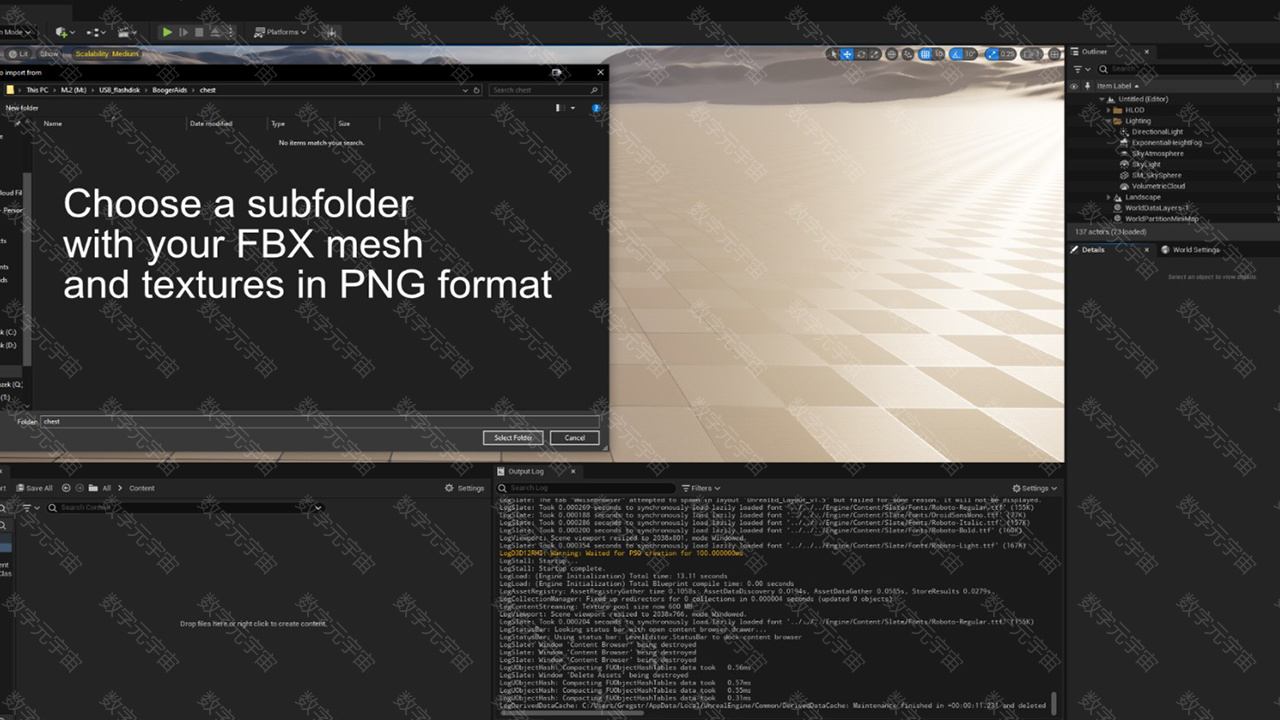Click the Scalability: Medium warning button
Screen dimensions: 1280x720
coord(106,54)
